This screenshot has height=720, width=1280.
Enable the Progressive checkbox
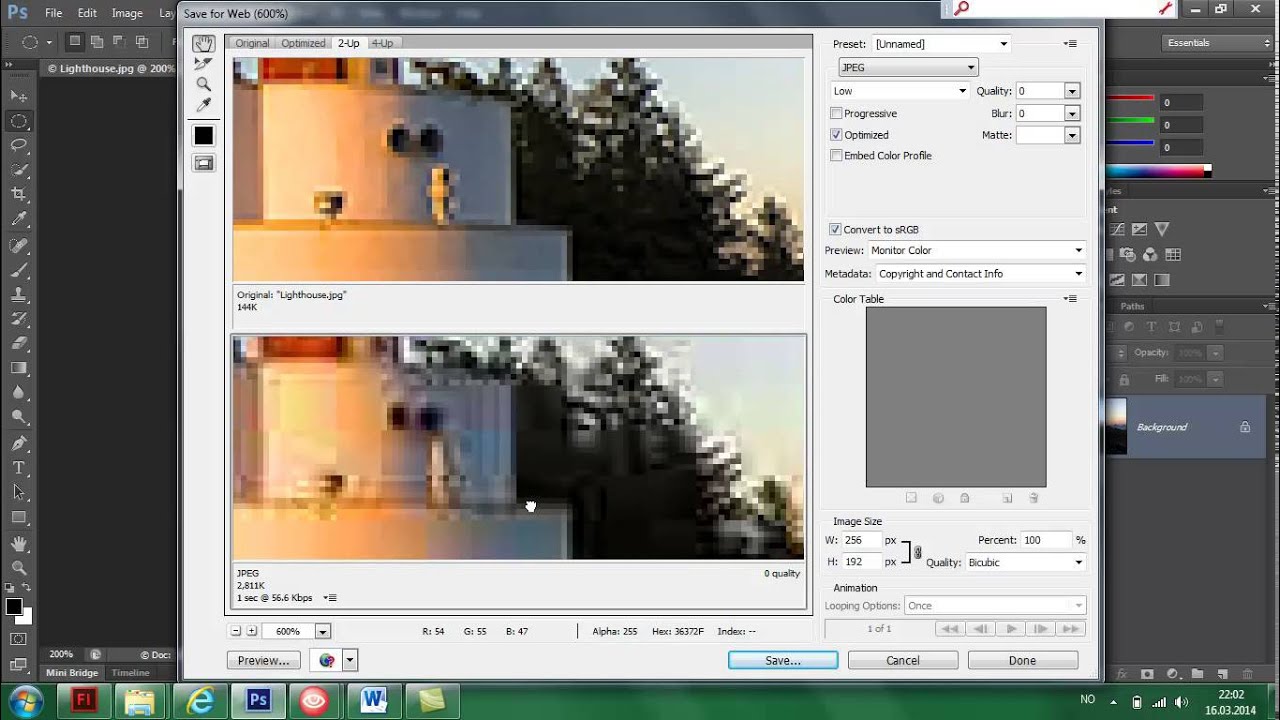pos(836,114)
